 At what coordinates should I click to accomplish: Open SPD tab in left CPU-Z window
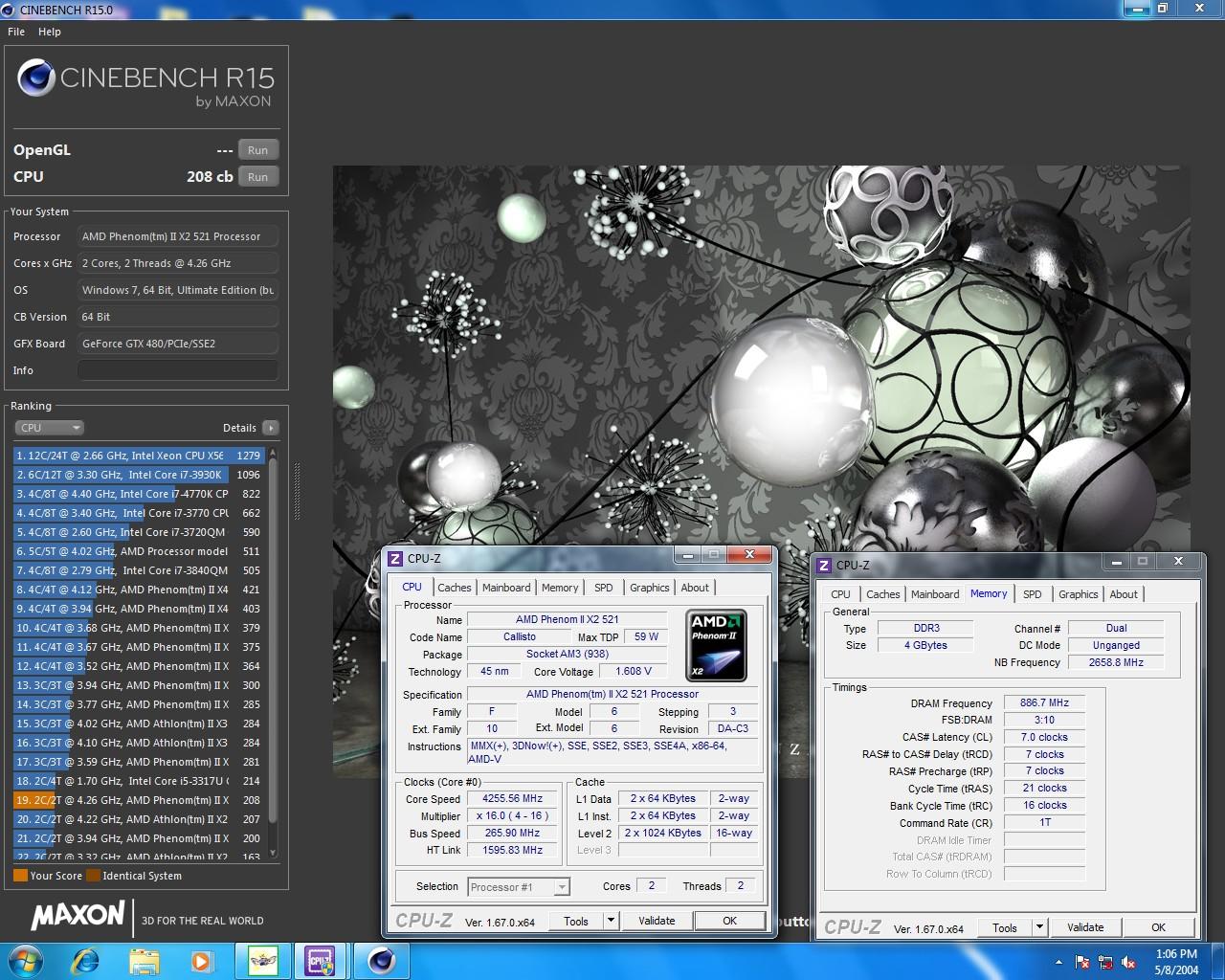pos(604,588)
